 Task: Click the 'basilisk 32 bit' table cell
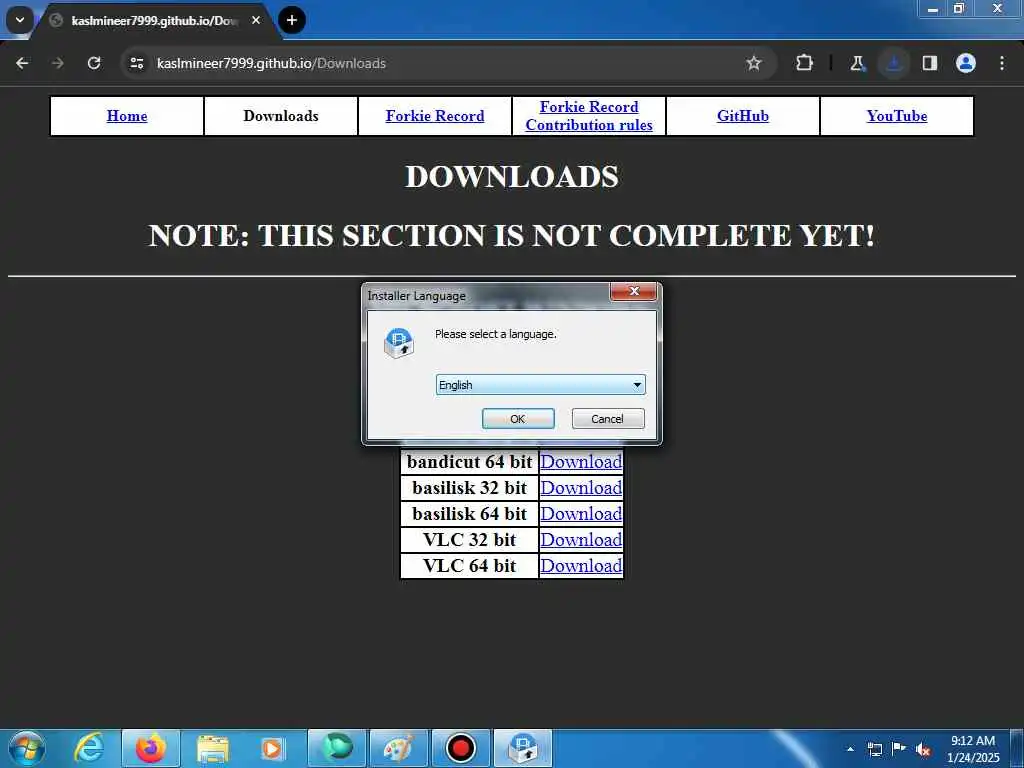470,488
